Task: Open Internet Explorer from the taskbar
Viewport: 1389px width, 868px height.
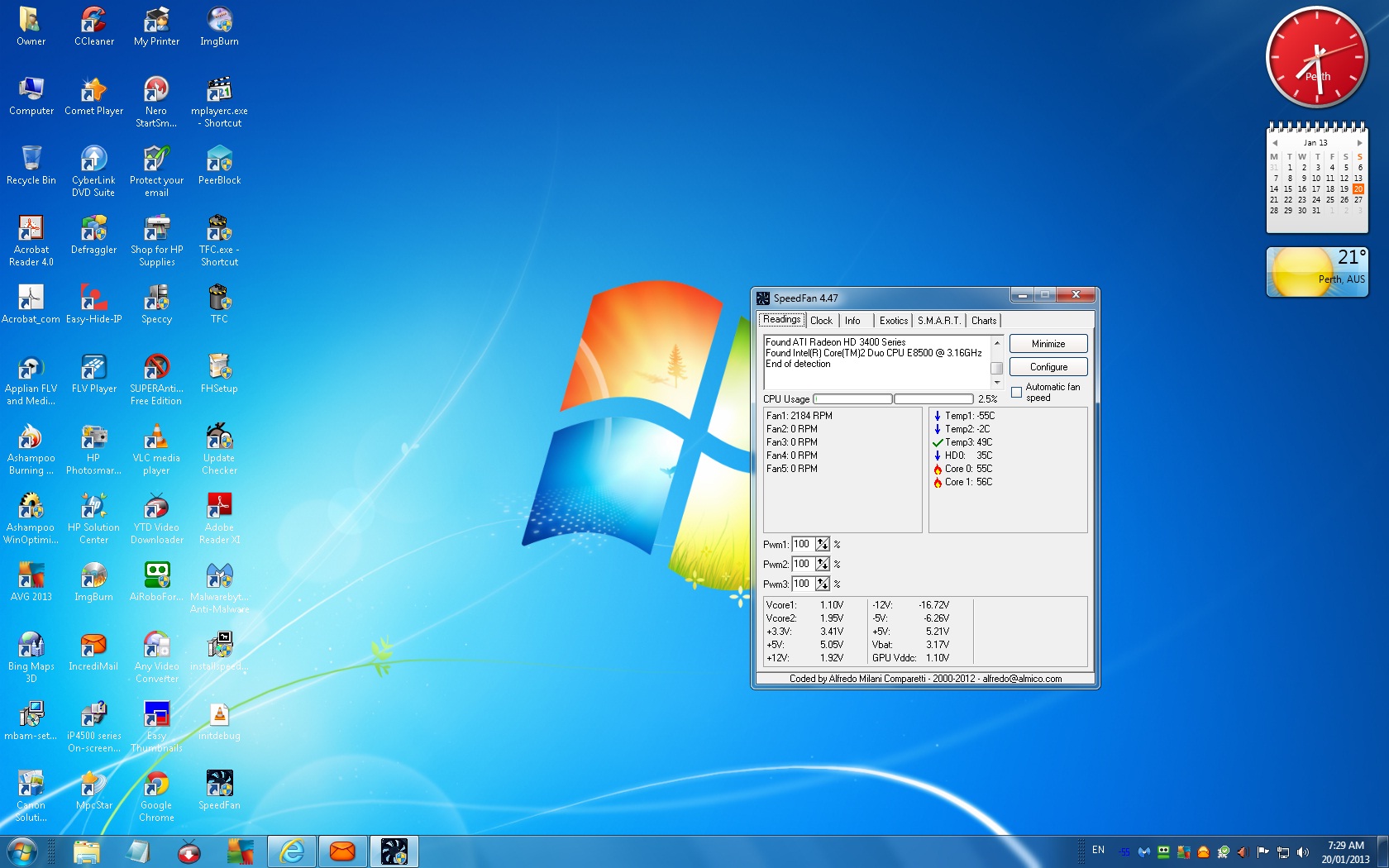Action: click(292, 851)
